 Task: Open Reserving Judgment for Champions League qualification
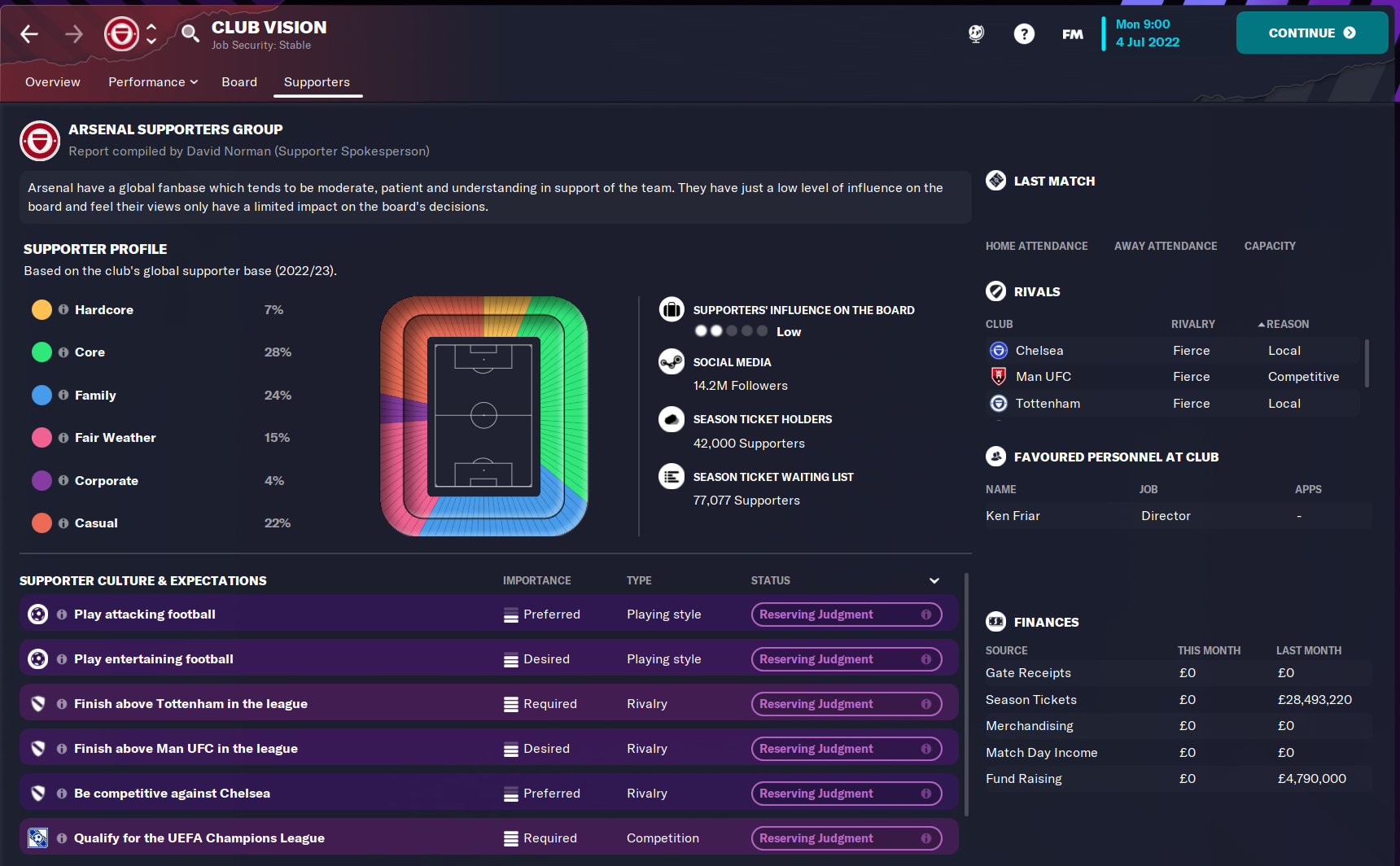[x=847, y=838]
